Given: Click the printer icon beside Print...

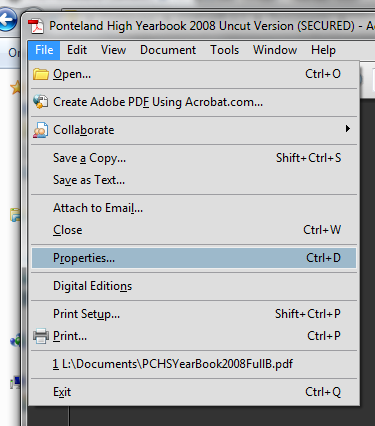Looking at the screenshot, I should (x=41, y=336).
